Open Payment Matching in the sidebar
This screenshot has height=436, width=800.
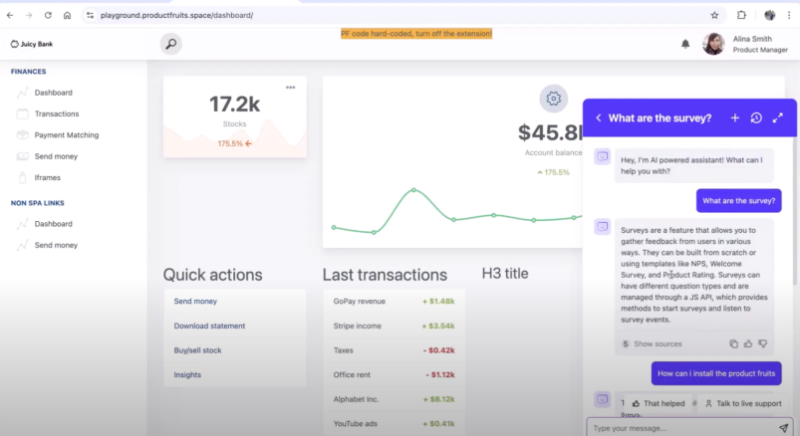(66, 135)
